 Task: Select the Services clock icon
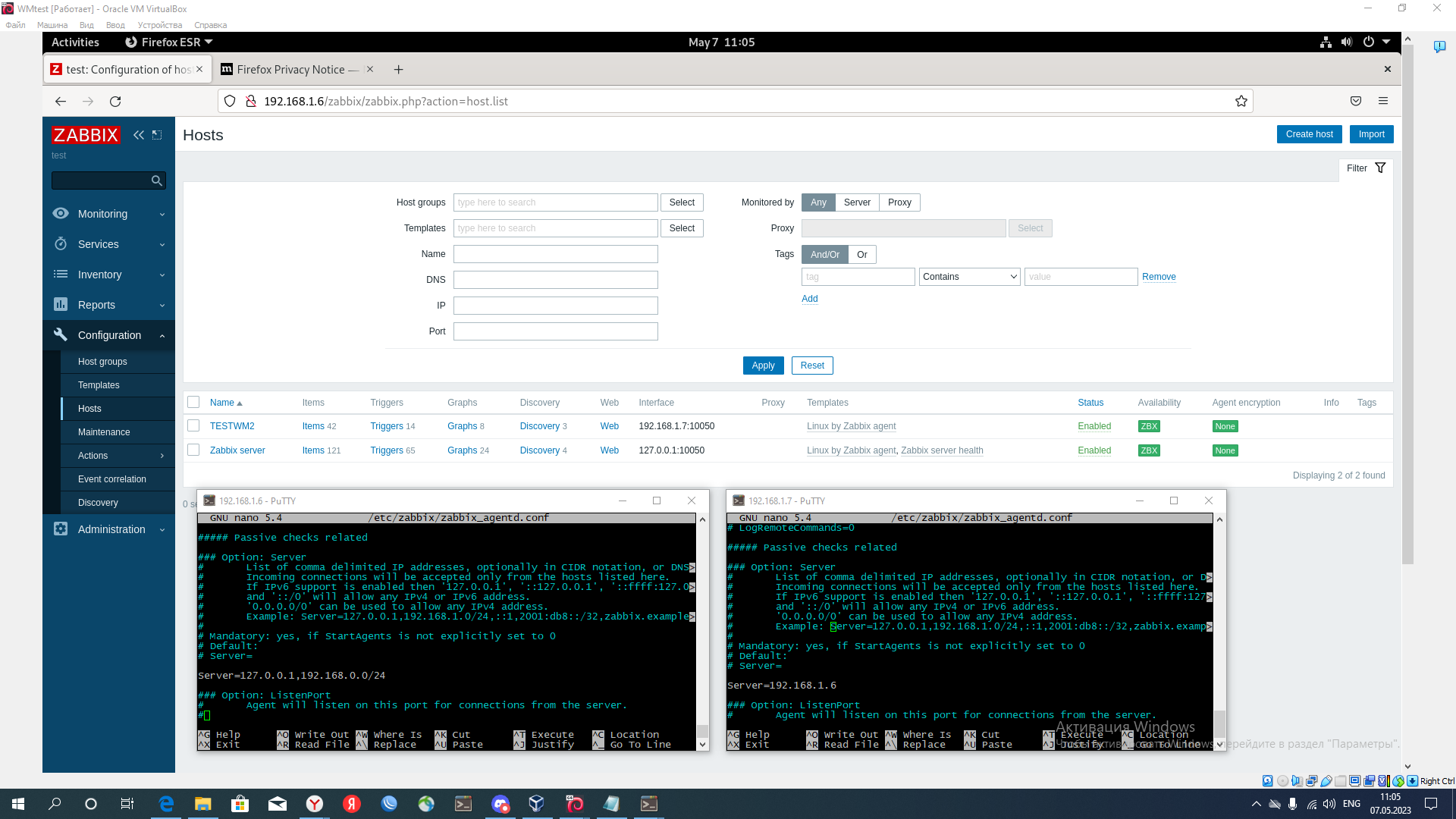tap(61, 243)
